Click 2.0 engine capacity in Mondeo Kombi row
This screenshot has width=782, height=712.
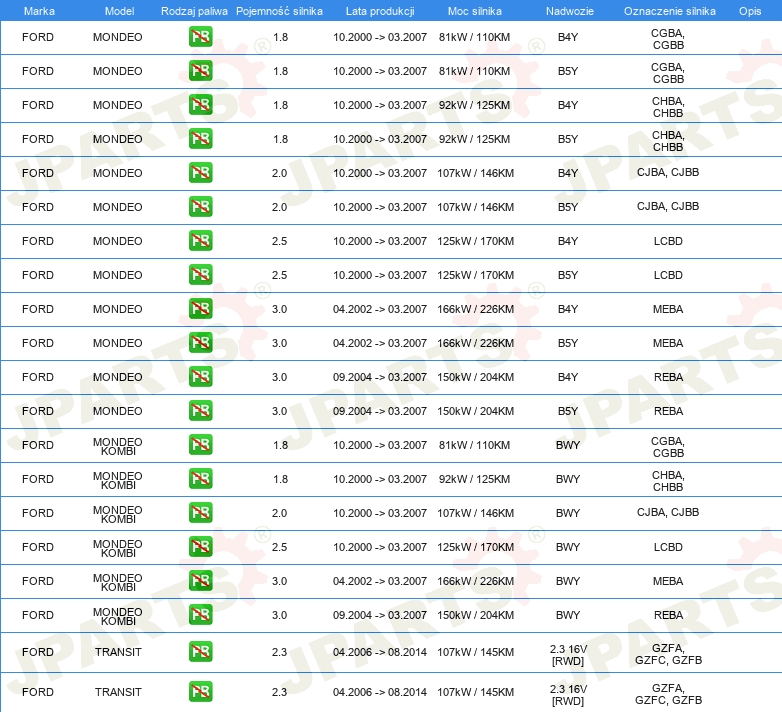pos(279,513)
